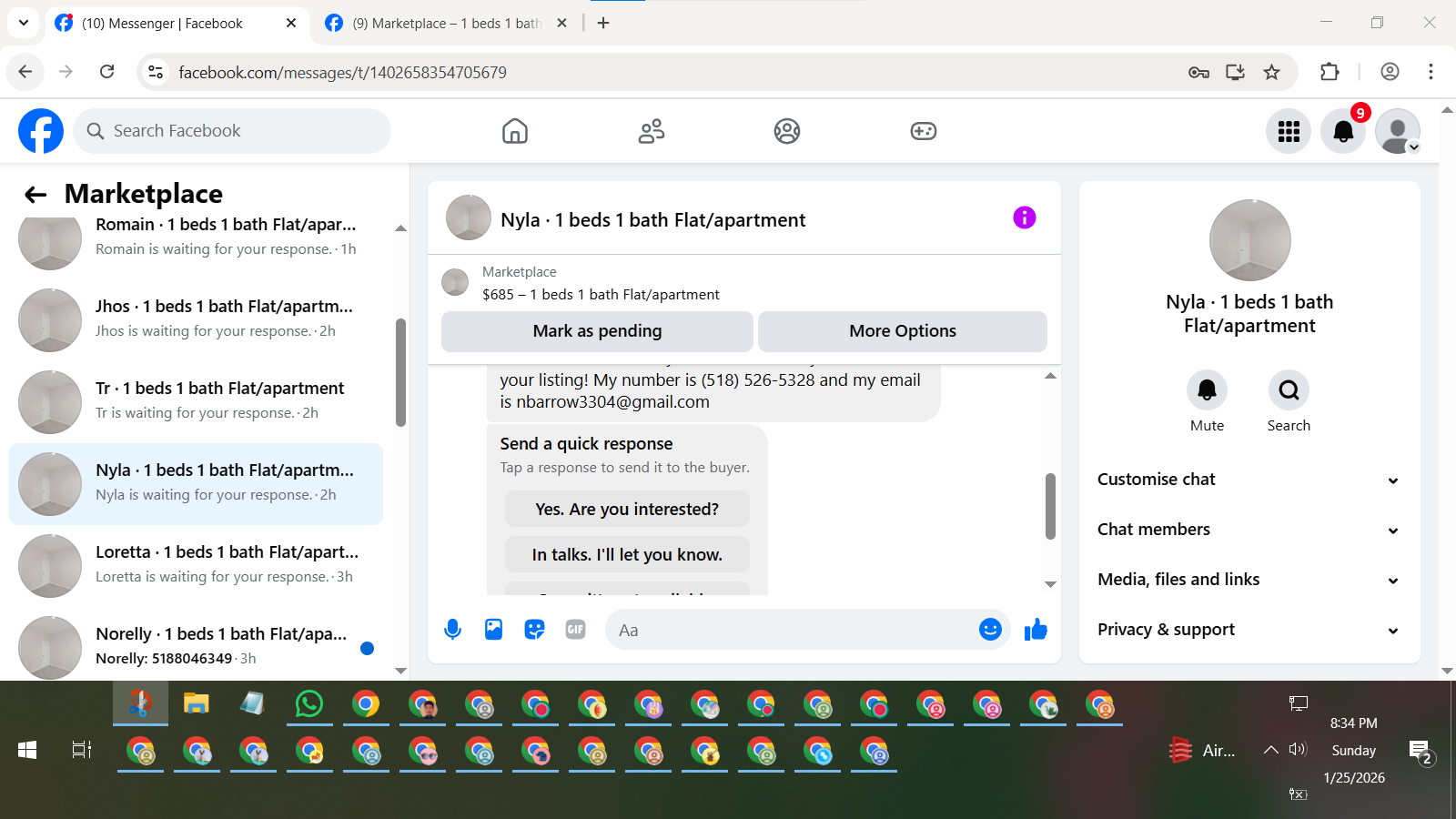The width and height of the screenshot is (1456, 819).
Task: Send a voice clip with the microphone
Action: pyautogui.click(x=452, y=630)
